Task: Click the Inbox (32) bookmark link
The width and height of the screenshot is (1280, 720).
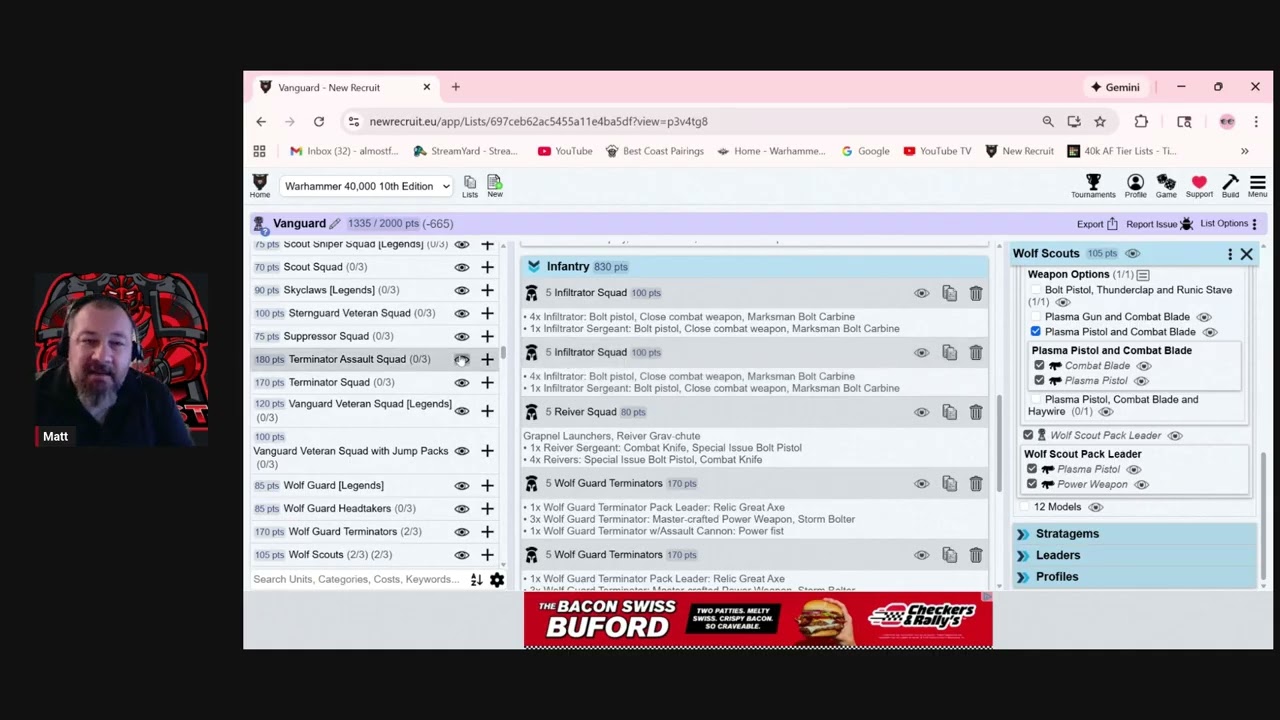Action: [x=344, y=151]
